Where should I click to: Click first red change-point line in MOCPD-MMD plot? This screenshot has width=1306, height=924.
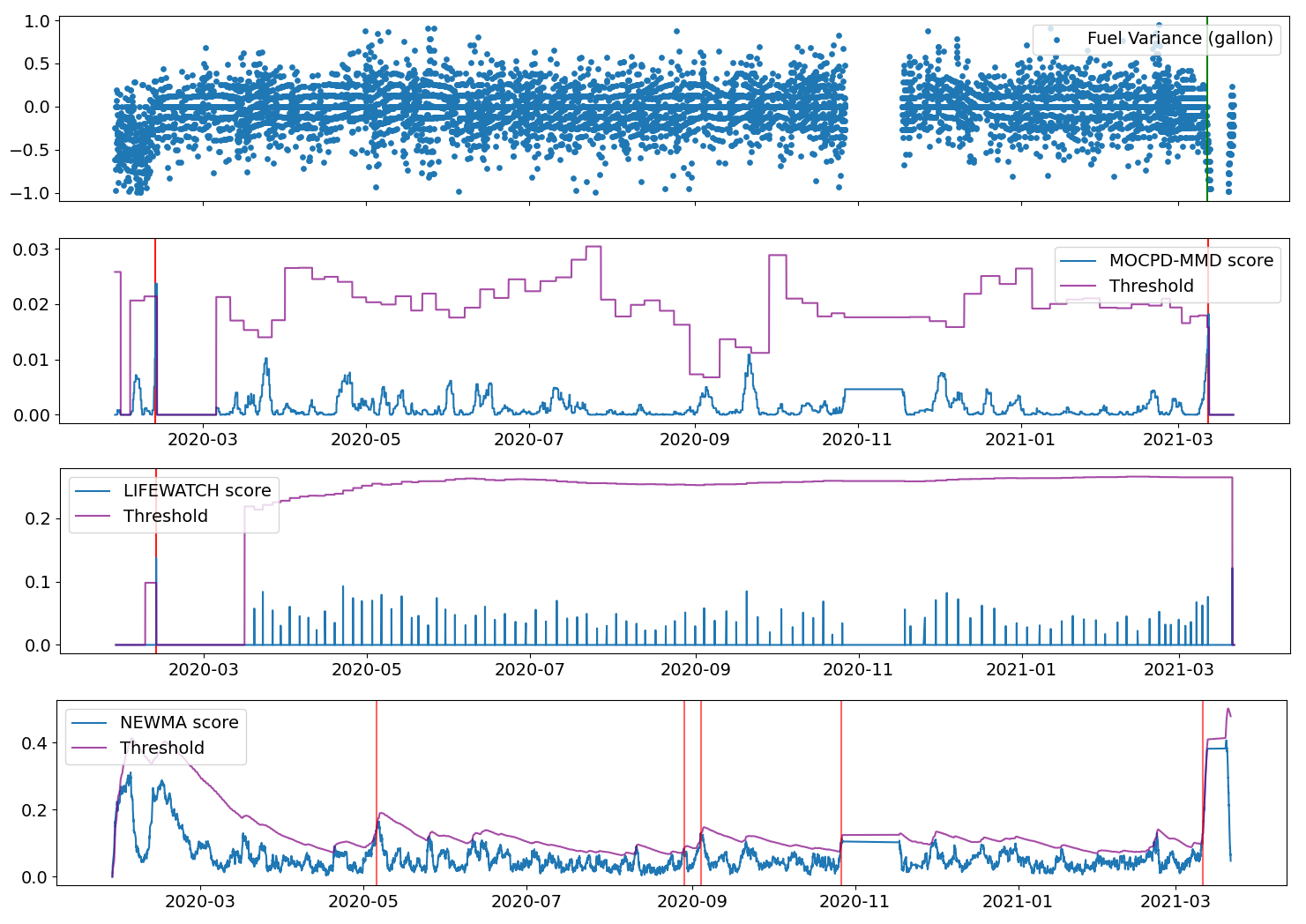click(154, 332)
